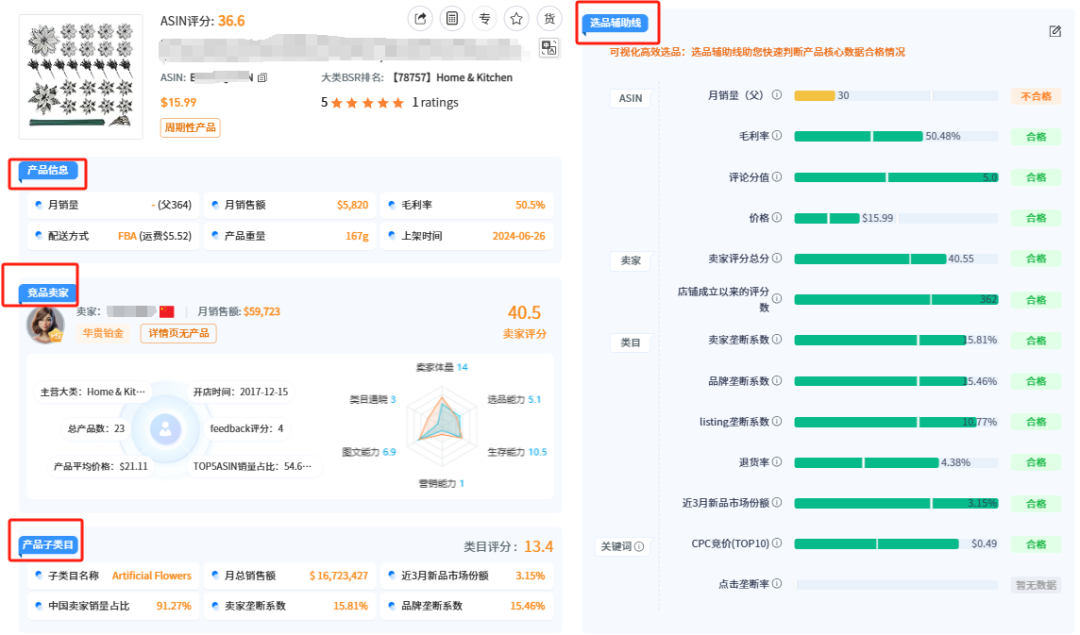Click the info icon next to 退货率
1080x635 pixels.
(x=777, y=462)
